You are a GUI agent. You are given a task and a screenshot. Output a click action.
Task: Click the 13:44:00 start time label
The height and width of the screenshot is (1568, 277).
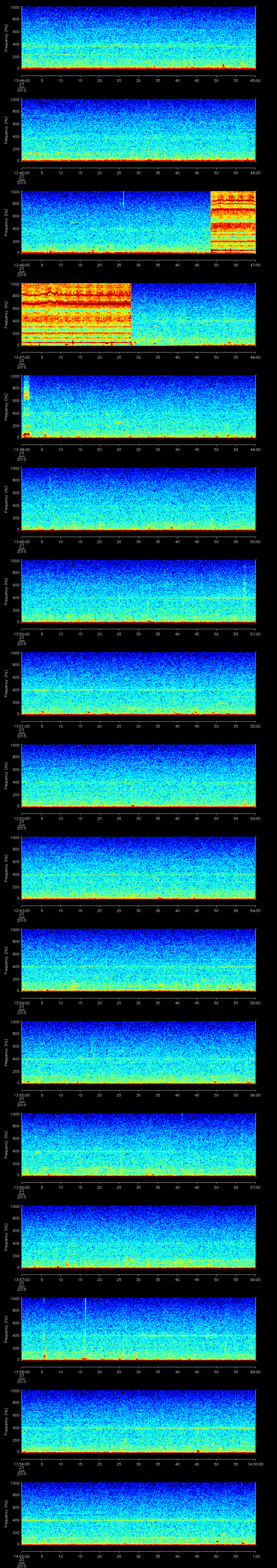tap(21, 80)
